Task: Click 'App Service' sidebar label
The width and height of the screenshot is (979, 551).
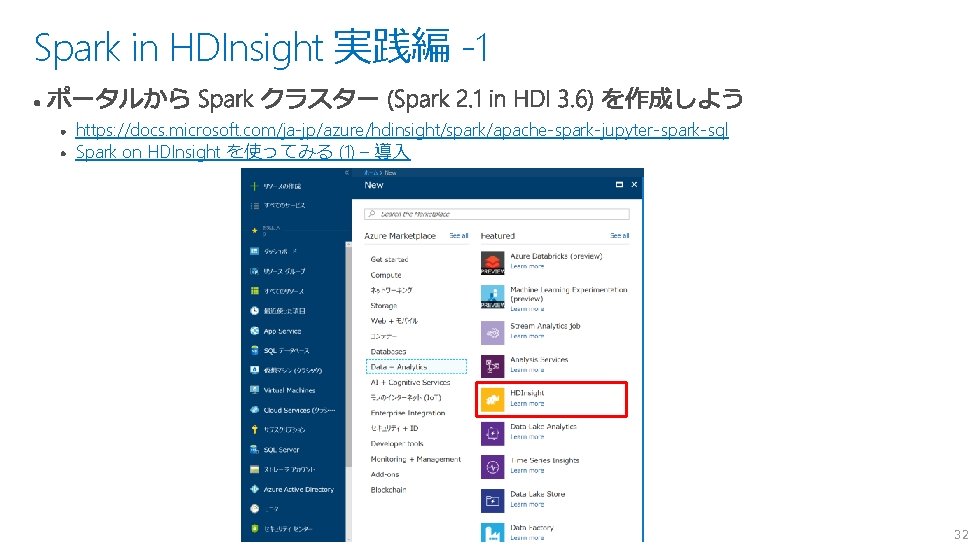Action: 282,331
